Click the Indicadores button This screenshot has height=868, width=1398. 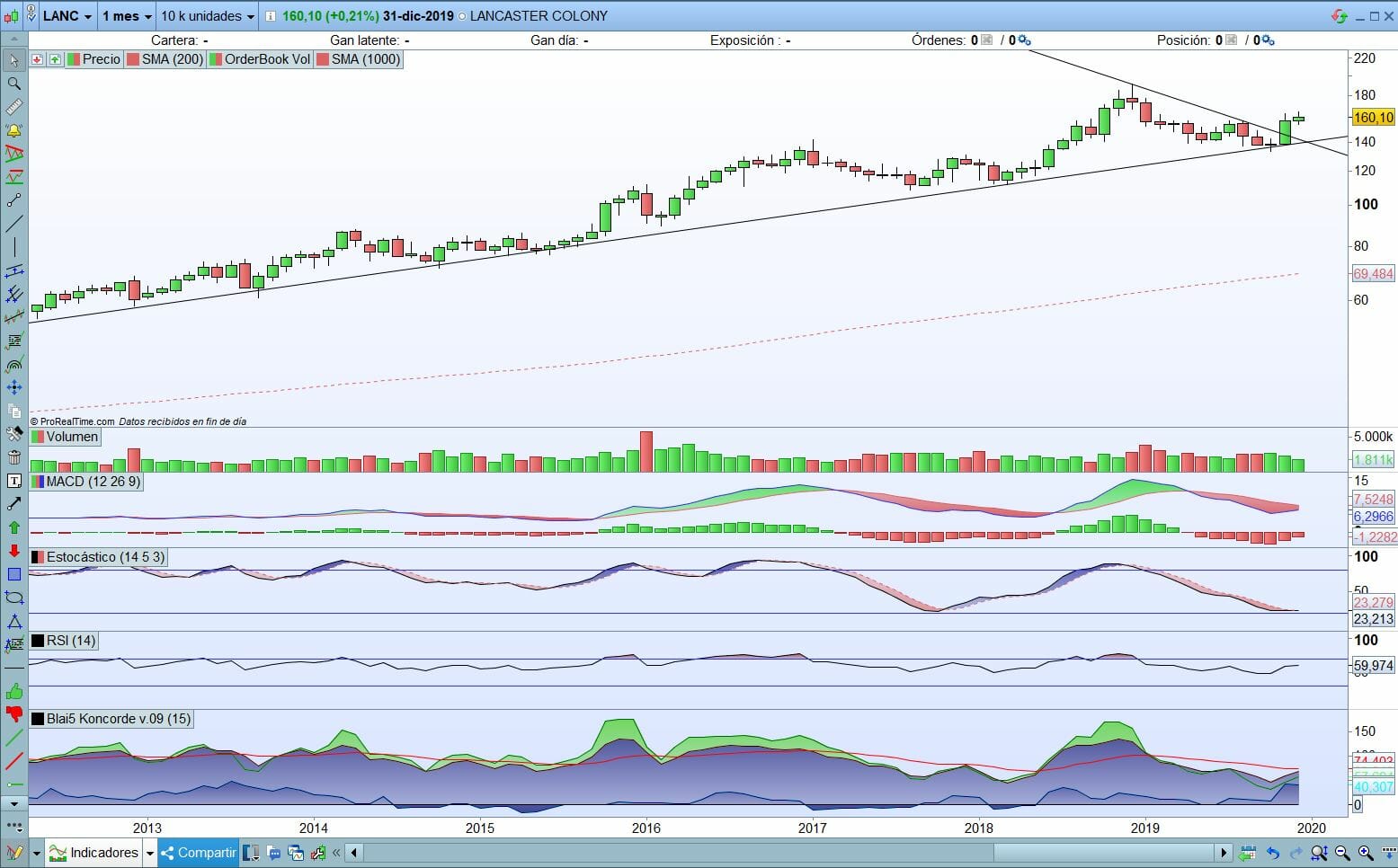click(93, 853)
